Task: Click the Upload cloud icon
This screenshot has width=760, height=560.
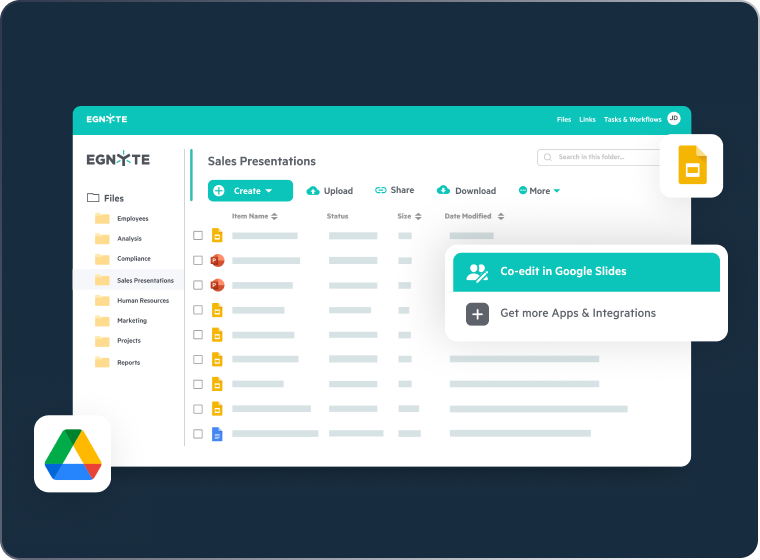Action: pos(313,190)
